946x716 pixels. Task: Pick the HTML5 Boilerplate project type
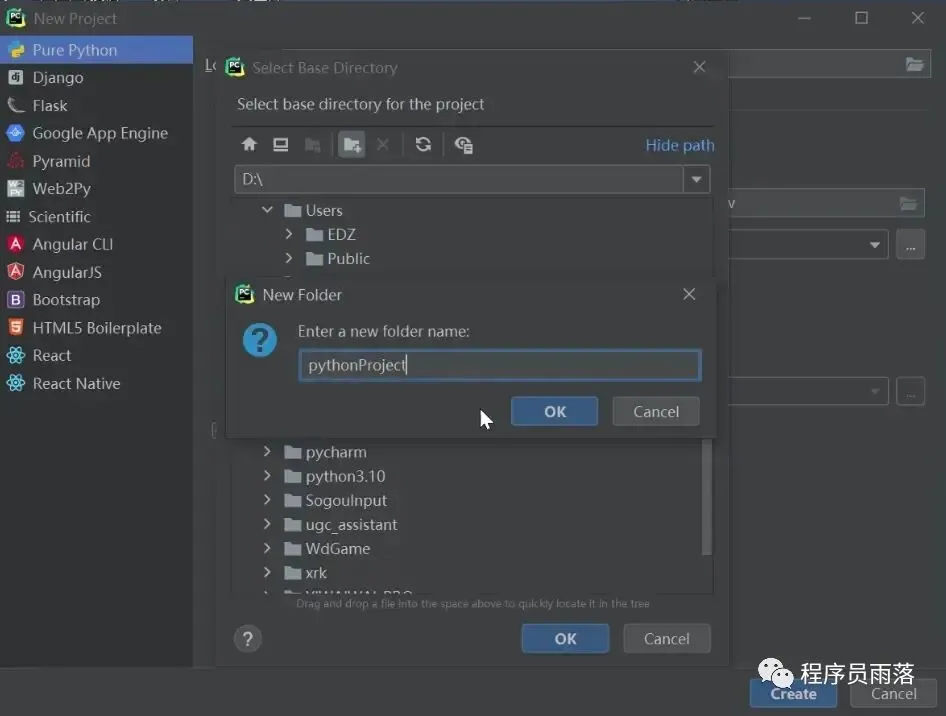tap(97, 328)
